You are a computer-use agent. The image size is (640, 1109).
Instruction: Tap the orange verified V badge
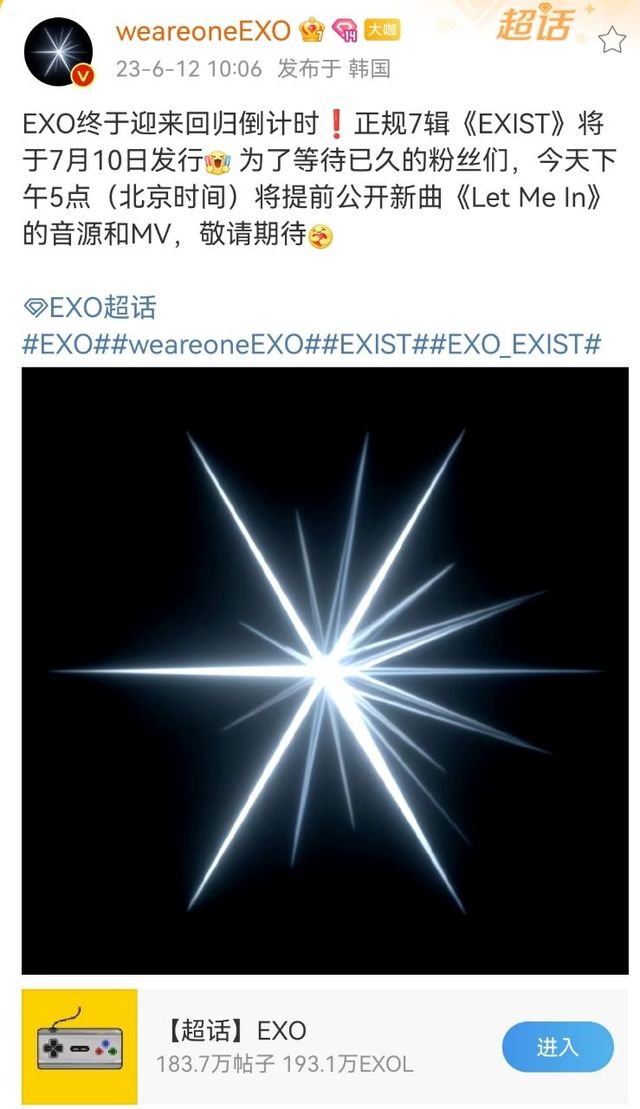click(x=83, y=75)
